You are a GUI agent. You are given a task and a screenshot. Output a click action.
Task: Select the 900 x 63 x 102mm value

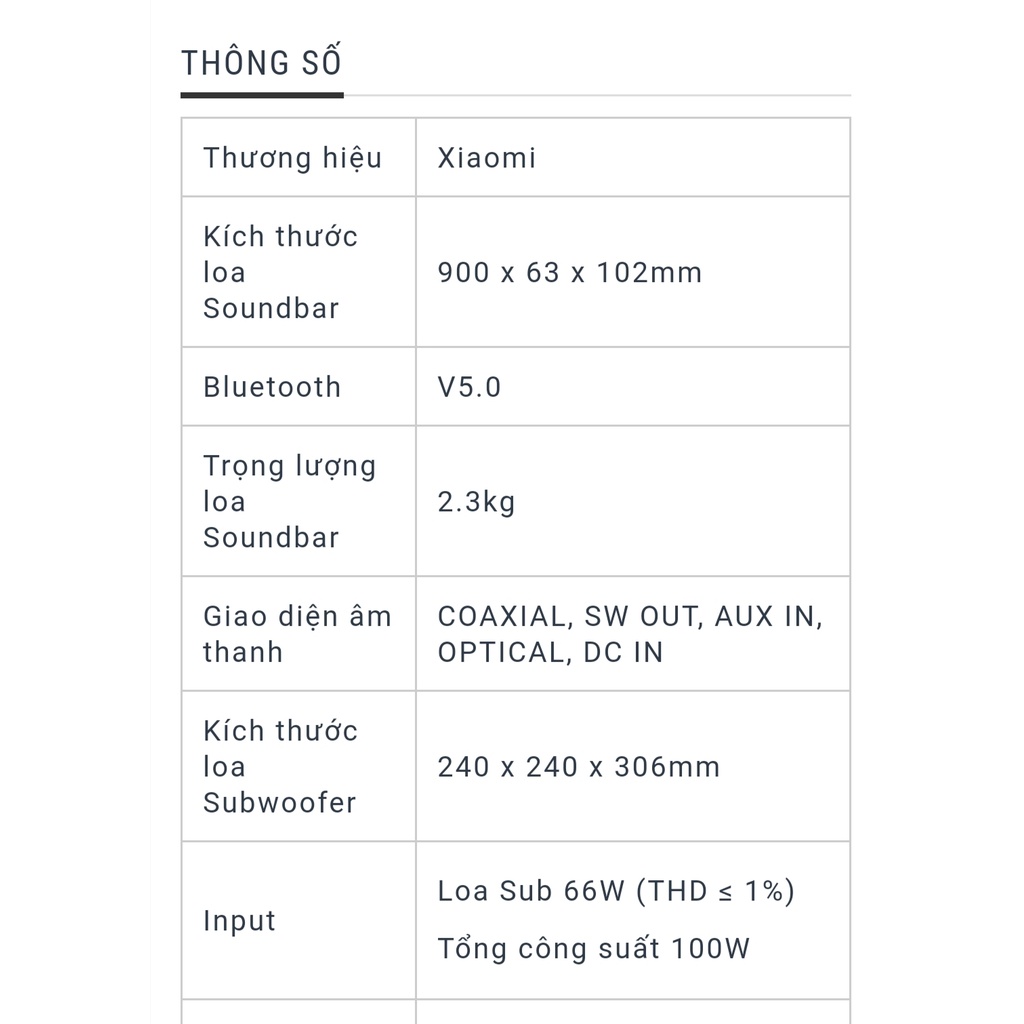(x=570, y=272)
